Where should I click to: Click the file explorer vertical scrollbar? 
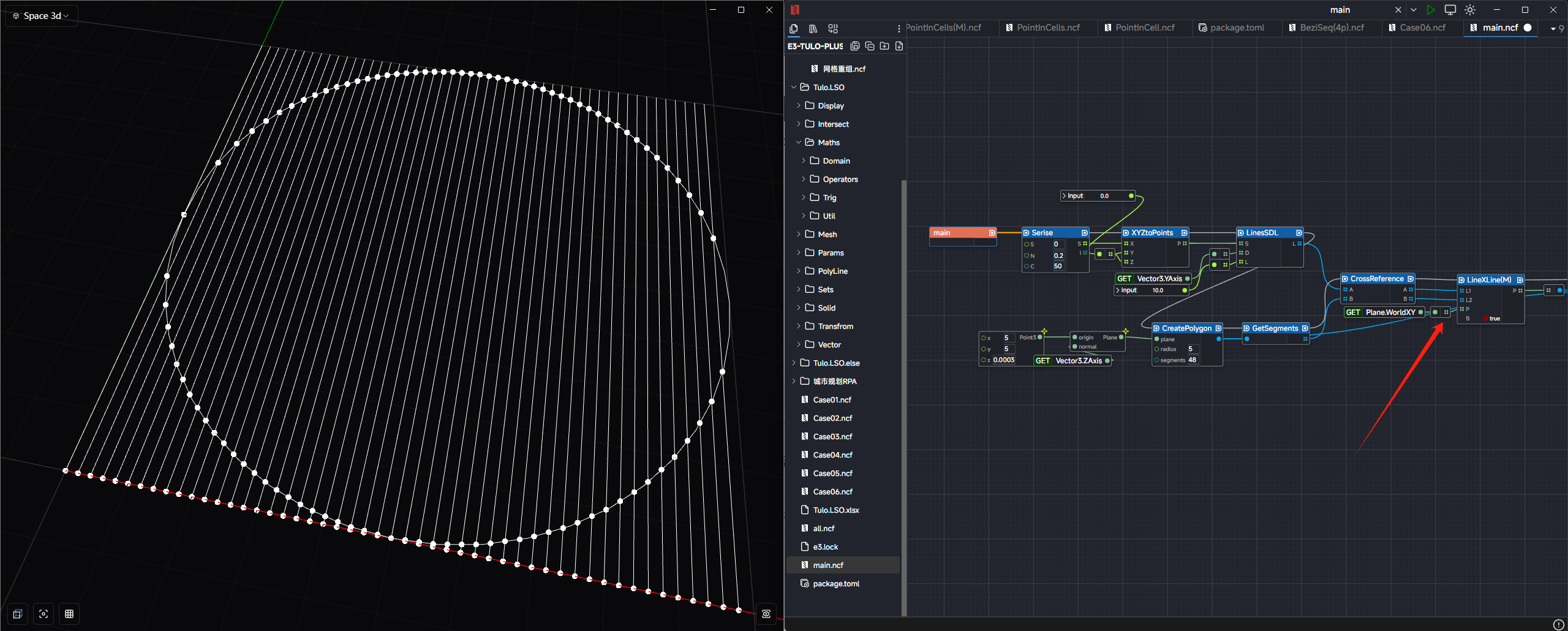[903, 398]
